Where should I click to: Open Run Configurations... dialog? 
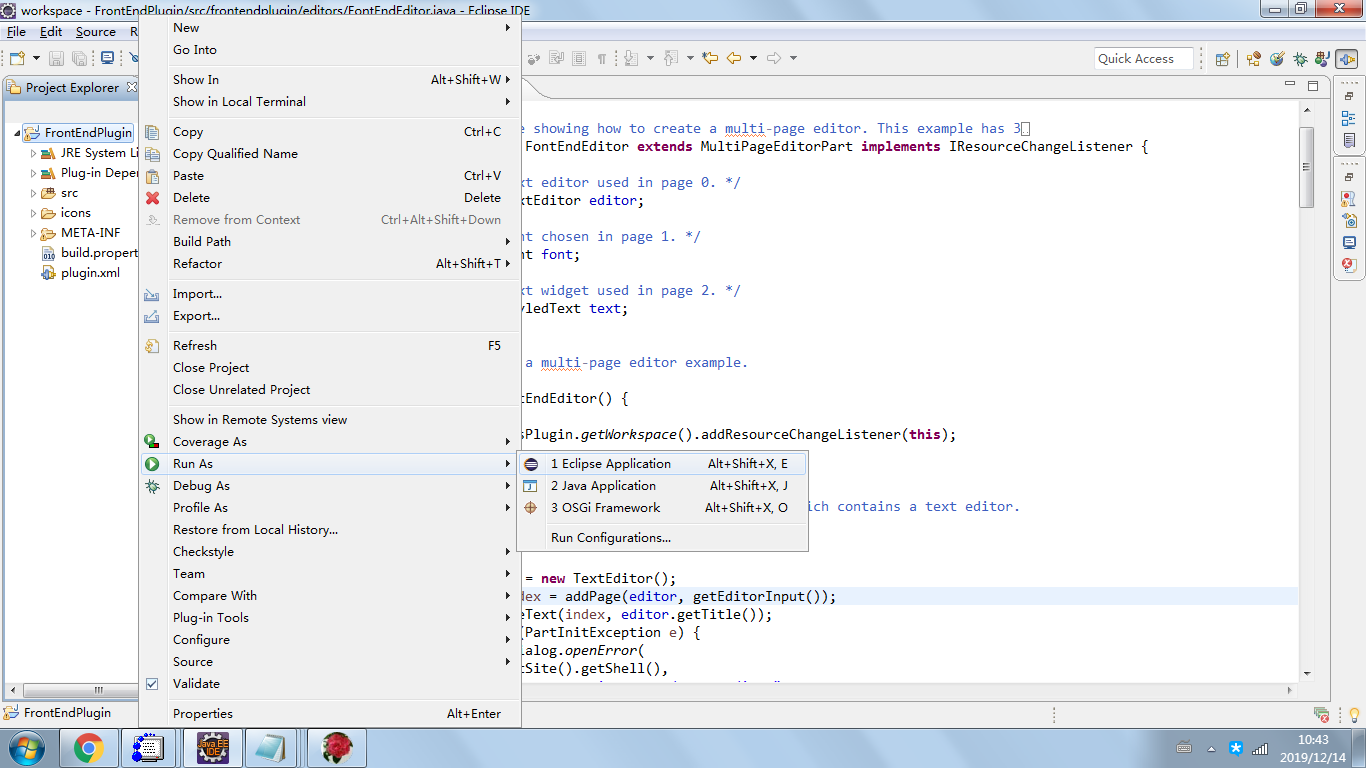pos(662,538)
